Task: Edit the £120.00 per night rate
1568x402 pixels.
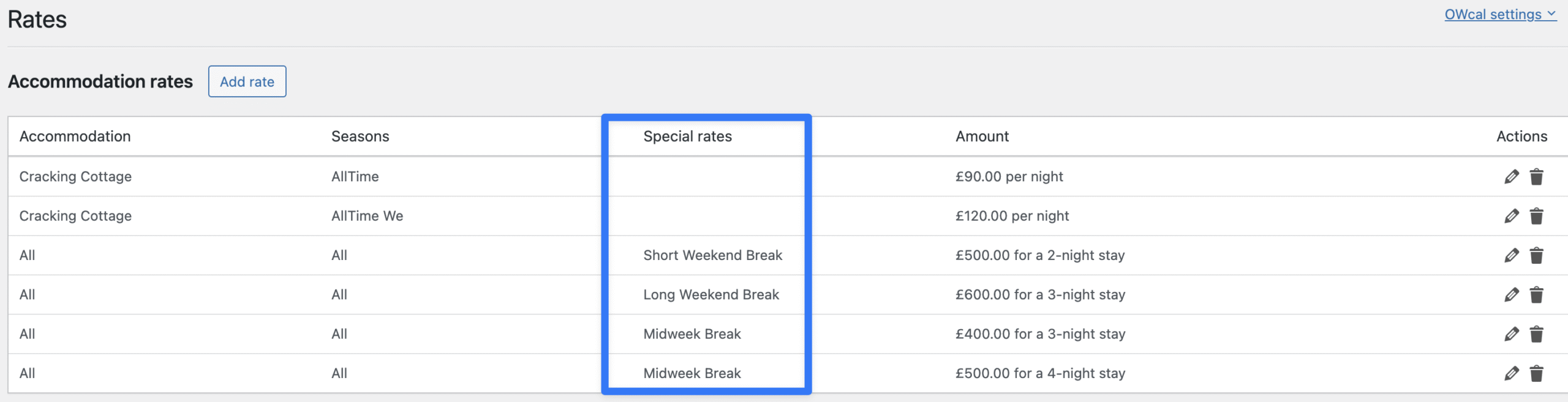Action: click(x=1511, y=216)
